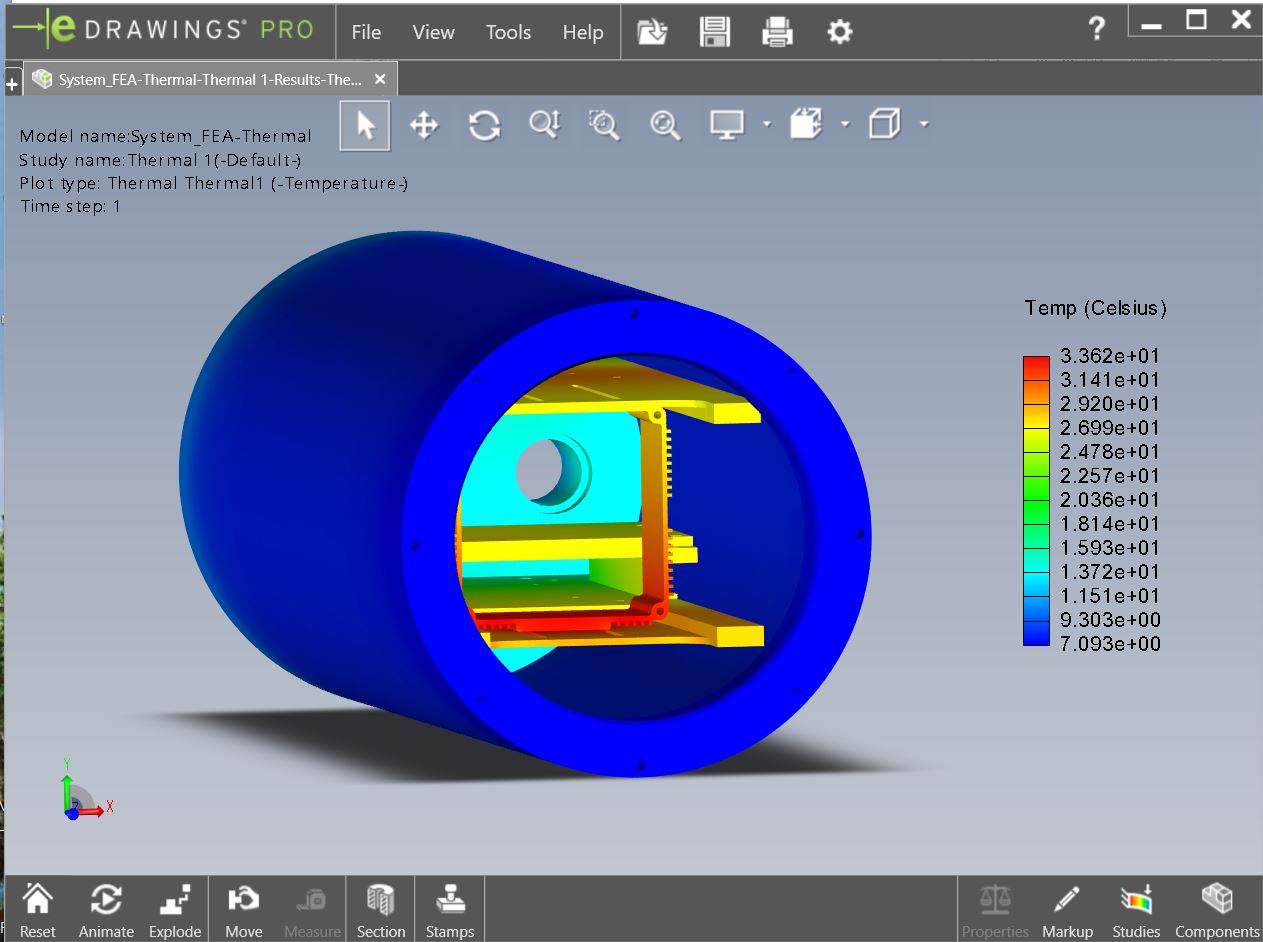Click the Section tool
1263x942 pixels.
point(381,910)
